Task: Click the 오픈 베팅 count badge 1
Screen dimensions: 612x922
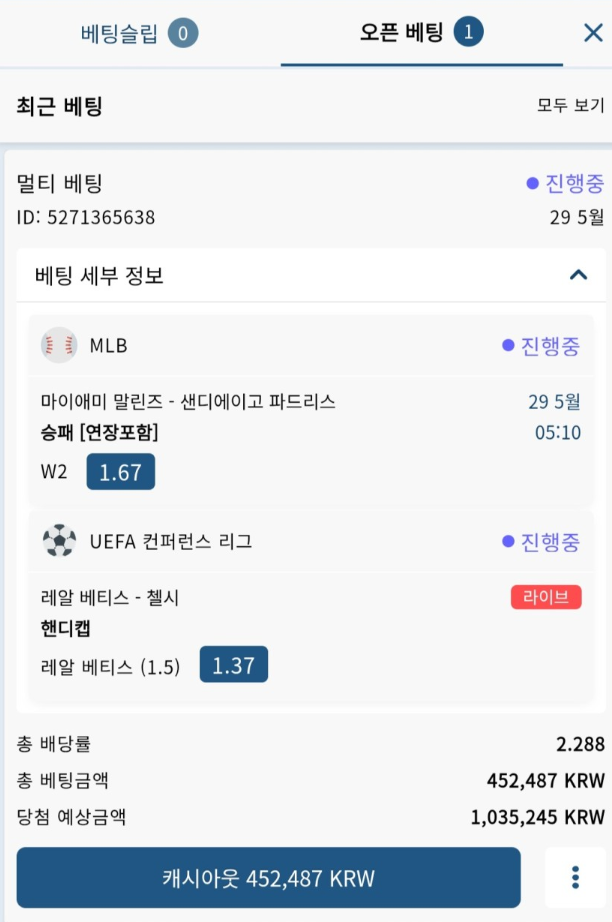Action: pos(469,32)
